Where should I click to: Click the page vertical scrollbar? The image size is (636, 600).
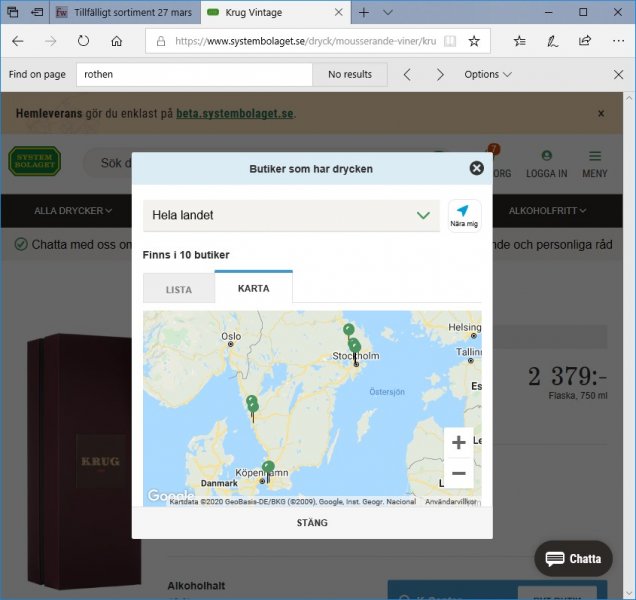(x=629, y=346)
